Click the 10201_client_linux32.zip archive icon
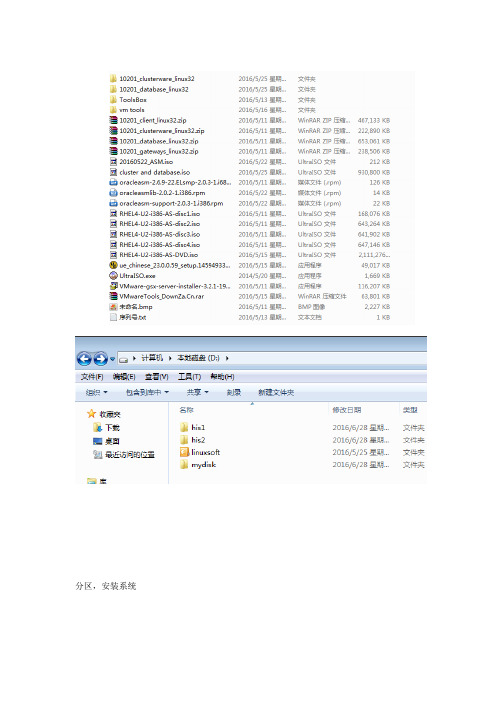Screen dimensions: 496x702 pyautogui.click(x=113, y=120)
